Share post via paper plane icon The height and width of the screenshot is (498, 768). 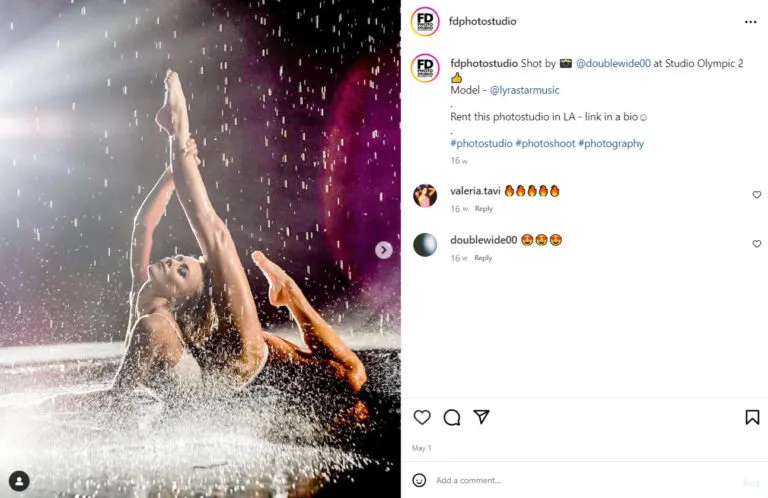click(x=481, y=417)
